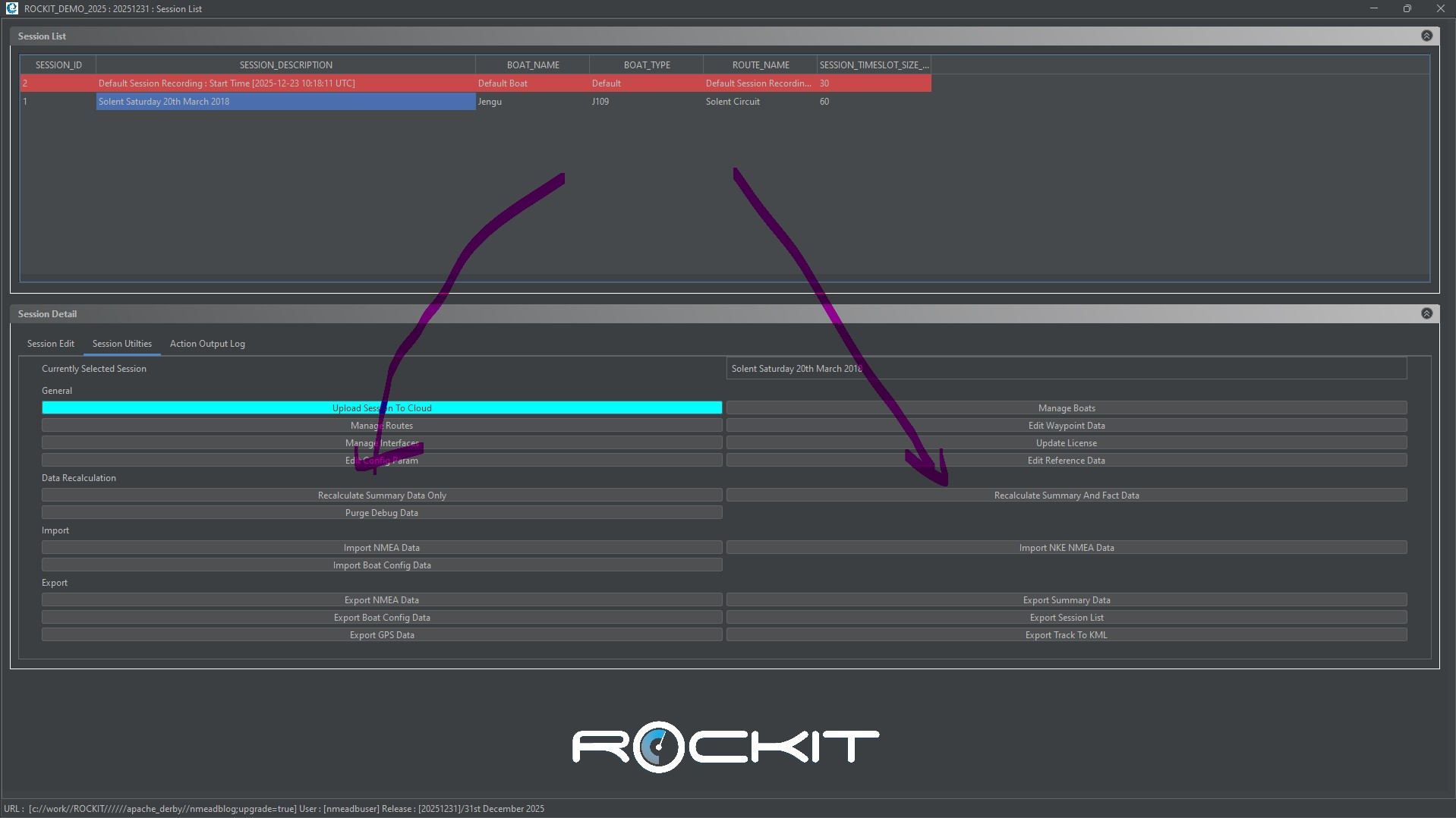Switch to the Session Edit tab
The width and height of the screenshot is (1456, 818).
pyautogui.click(x=51, y=344)
